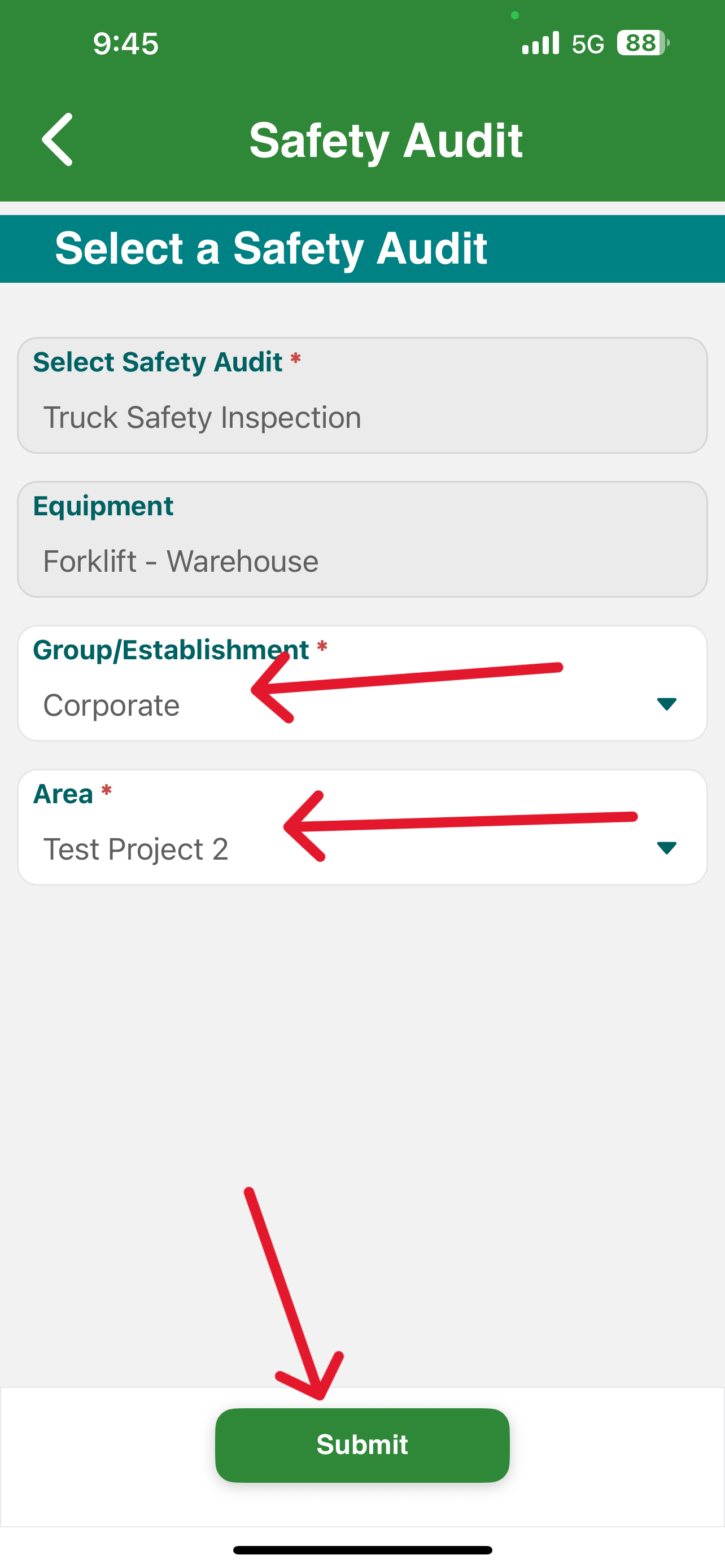Tap the Truck Safety Inspection field

click(362, 396)
